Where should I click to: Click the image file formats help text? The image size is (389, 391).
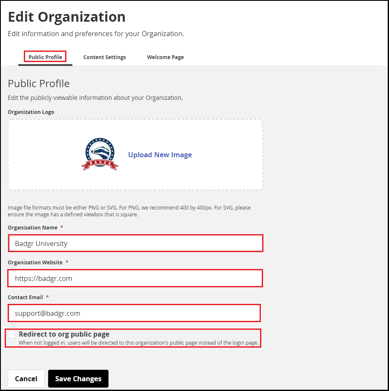129,211
